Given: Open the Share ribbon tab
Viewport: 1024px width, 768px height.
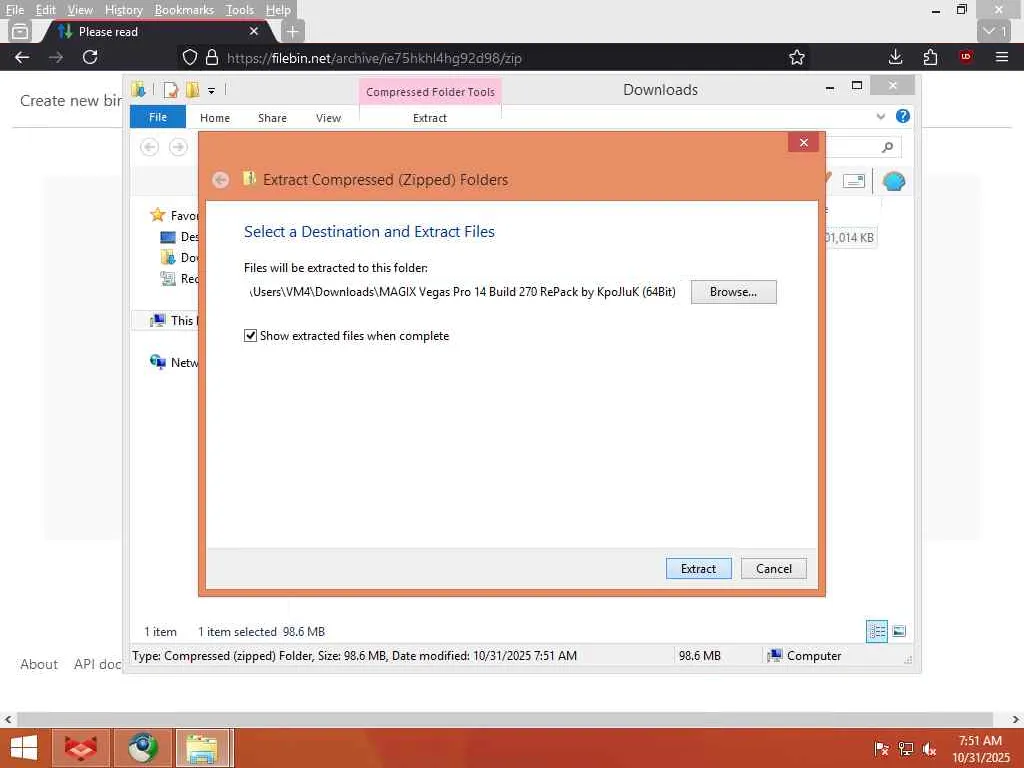Looking at the screenshot, I should (x=272, y=118).
